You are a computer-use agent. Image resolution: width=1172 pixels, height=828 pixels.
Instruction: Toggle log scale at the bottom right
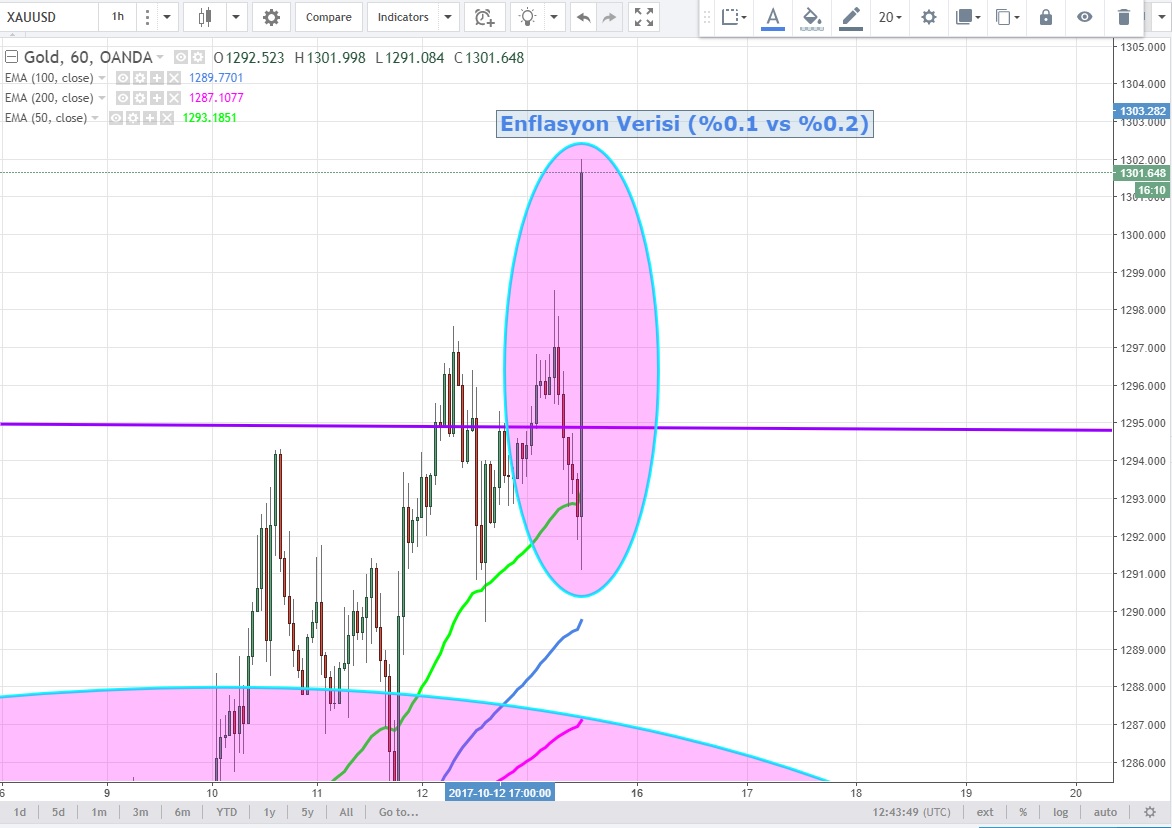(1060, 812)
